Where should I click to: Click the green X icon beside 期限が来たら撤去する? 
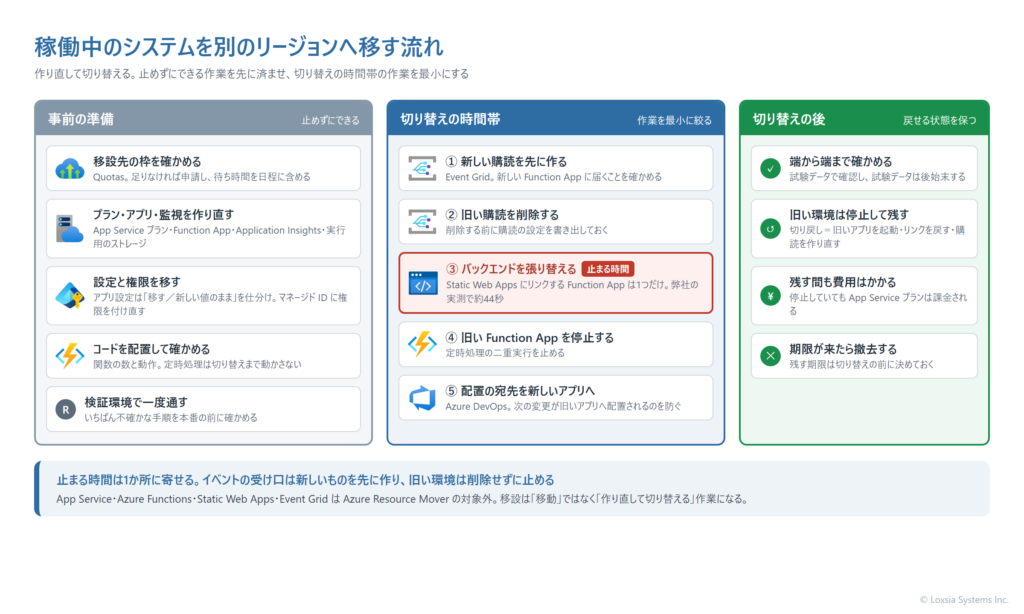(771, 356)
